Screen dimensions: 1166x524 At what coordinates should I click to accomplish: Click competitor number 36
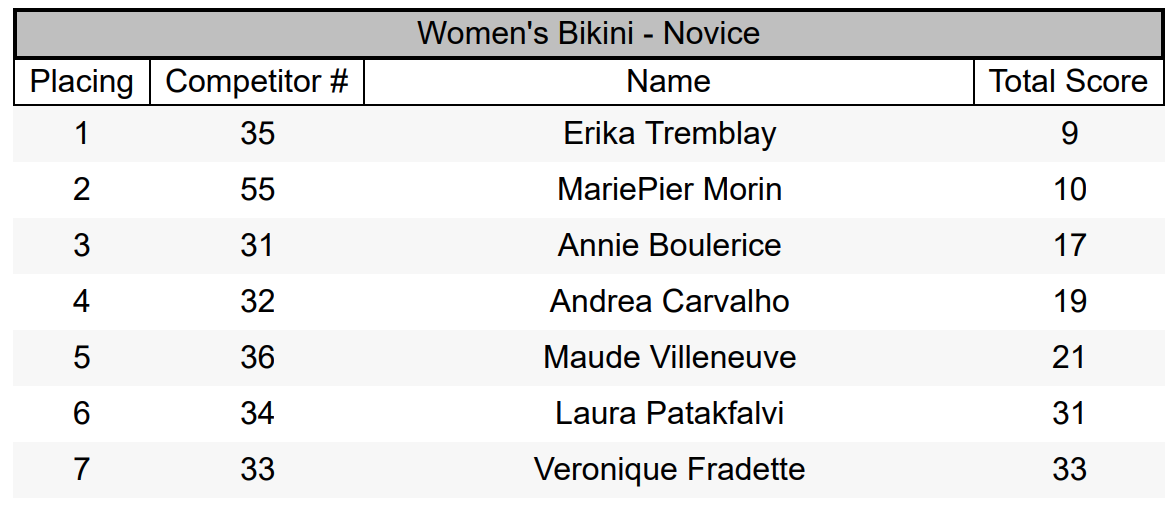(x=257, y=358)
